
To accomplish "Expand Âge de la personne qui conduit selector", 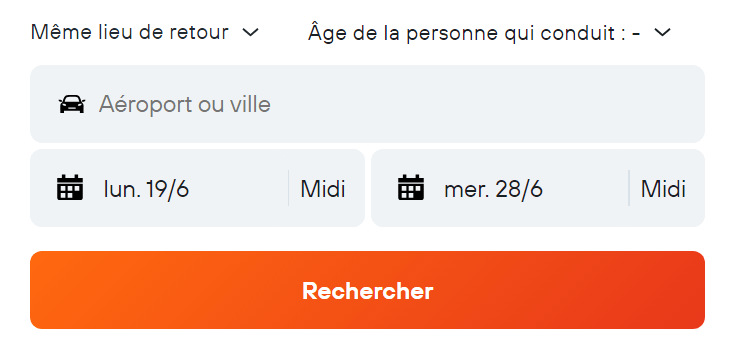I will (490, 32).
